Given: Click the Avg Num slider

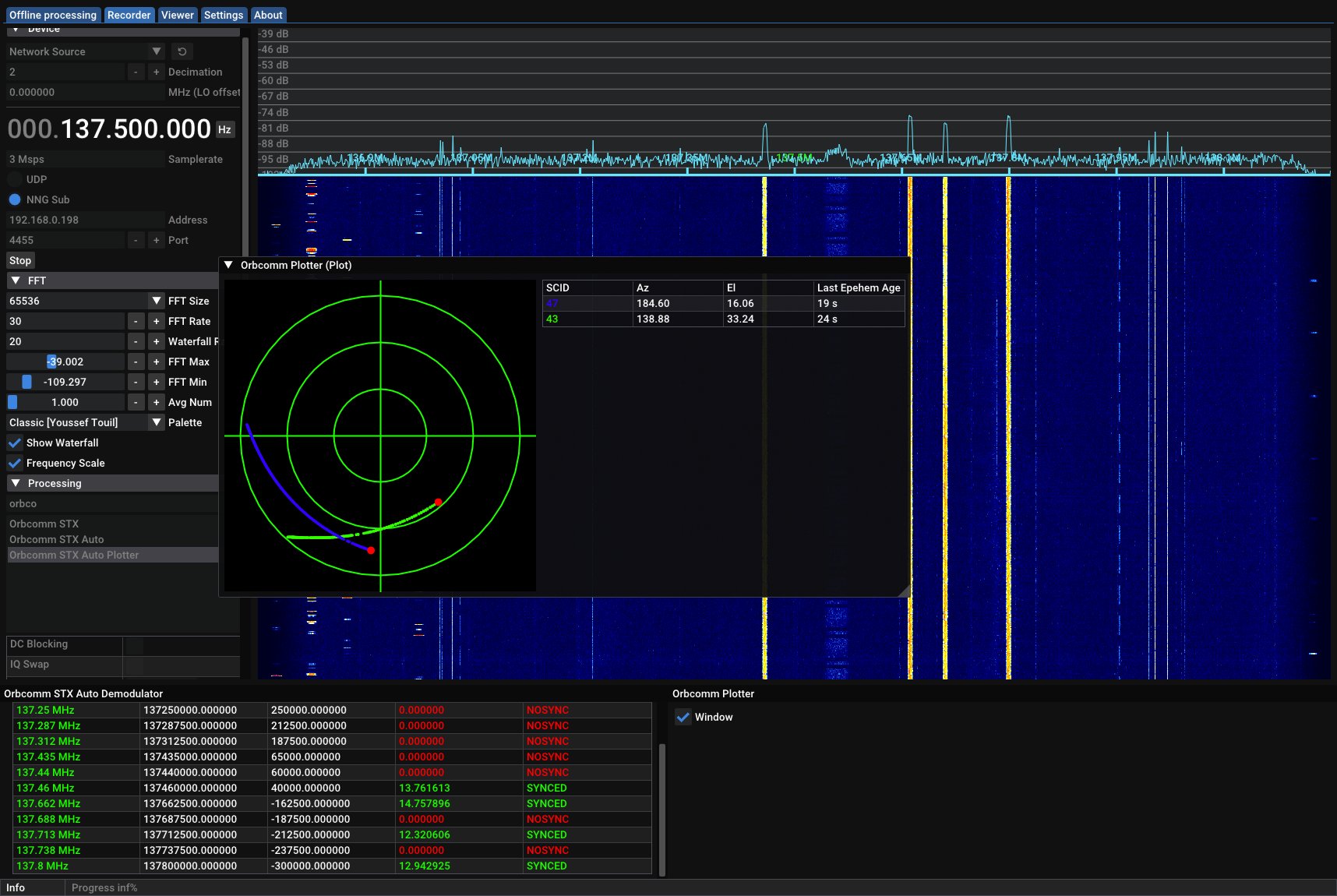Looking at the screenshot, I should pos(65,402).
